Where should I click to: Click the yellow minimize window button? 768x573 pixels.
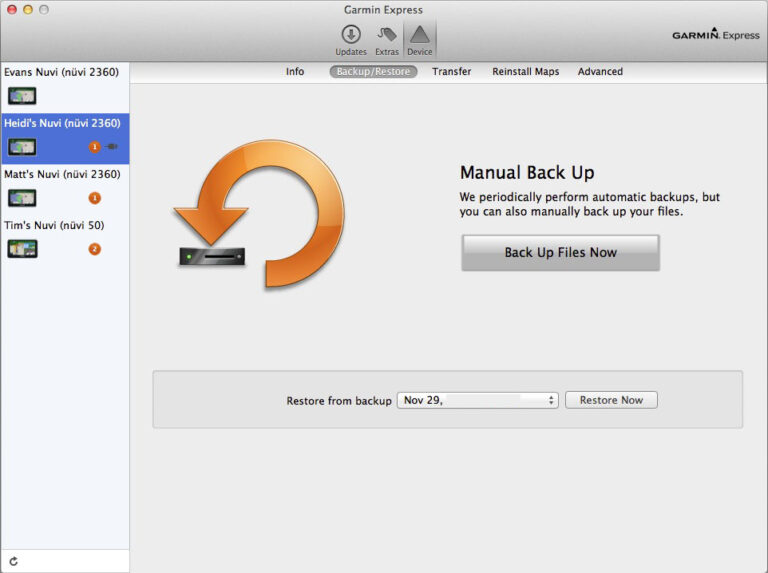click(28, 9)
